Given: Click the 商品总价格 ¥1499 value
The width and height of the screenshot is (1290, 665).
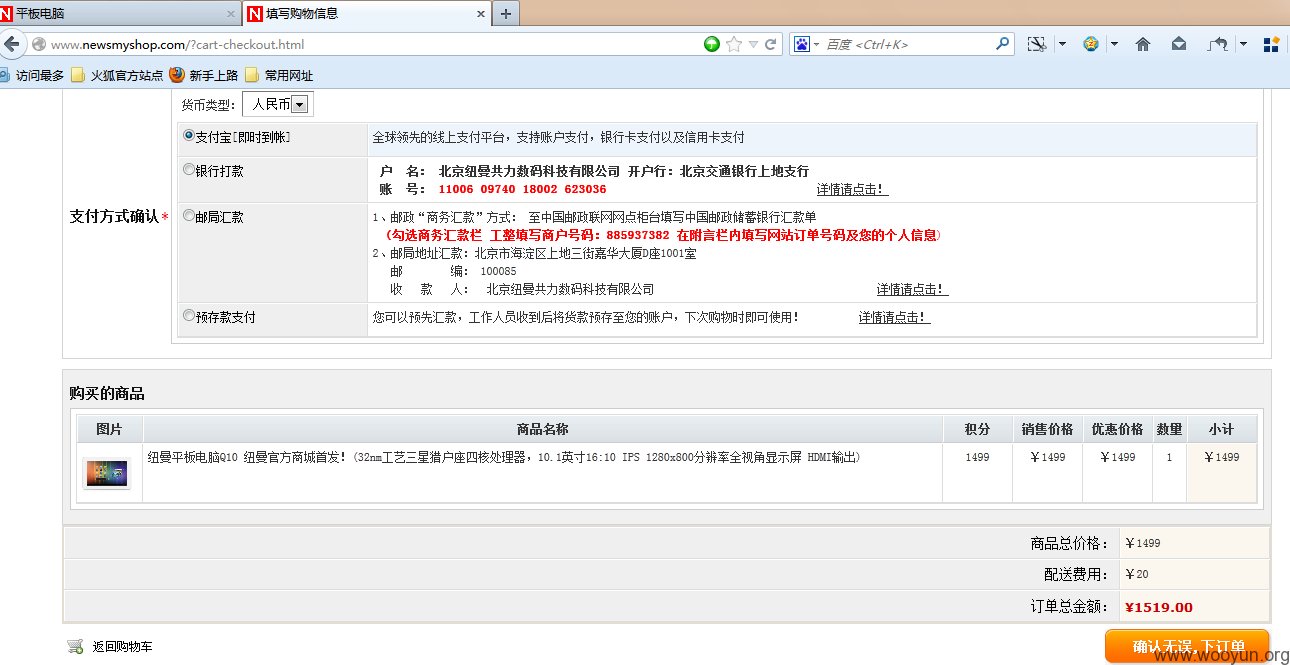Looking at the screenshot, I should tap(1143, 543).
